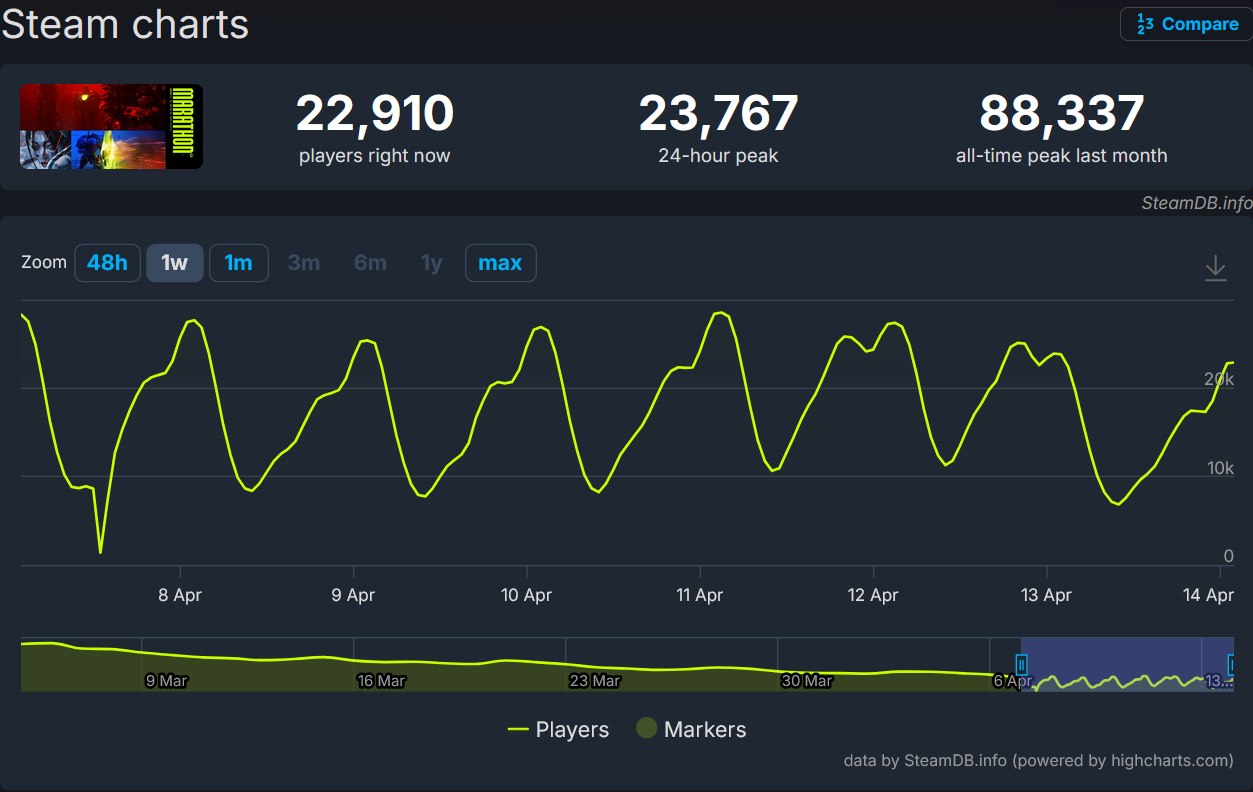The height and width of the screenshot is (792, 1253).
Task: Click the 20k y-axis label
Action: pyautogui.click(x=1219, y=380)
